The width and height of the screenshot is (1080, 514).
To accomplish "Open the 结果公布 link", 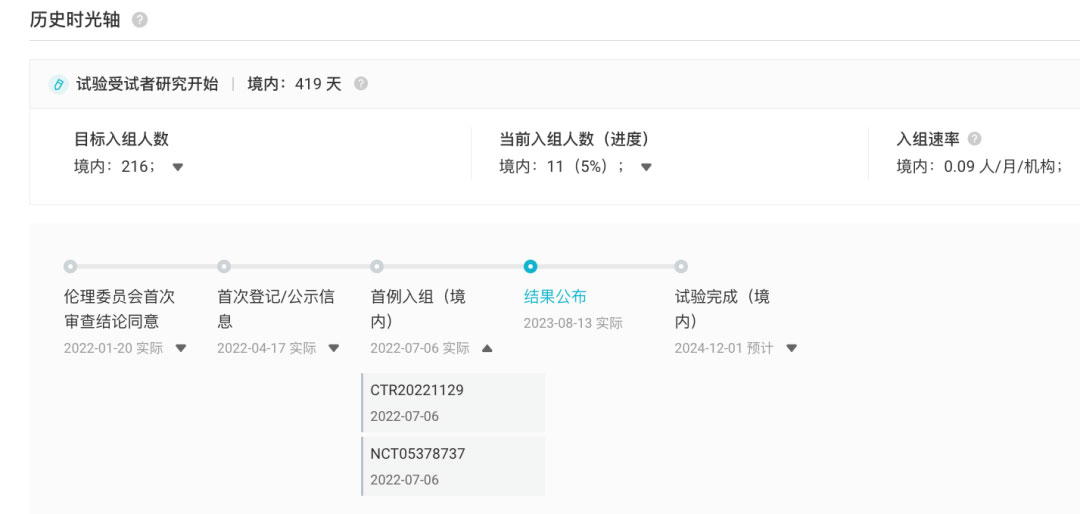I will (x=555, y=297).
